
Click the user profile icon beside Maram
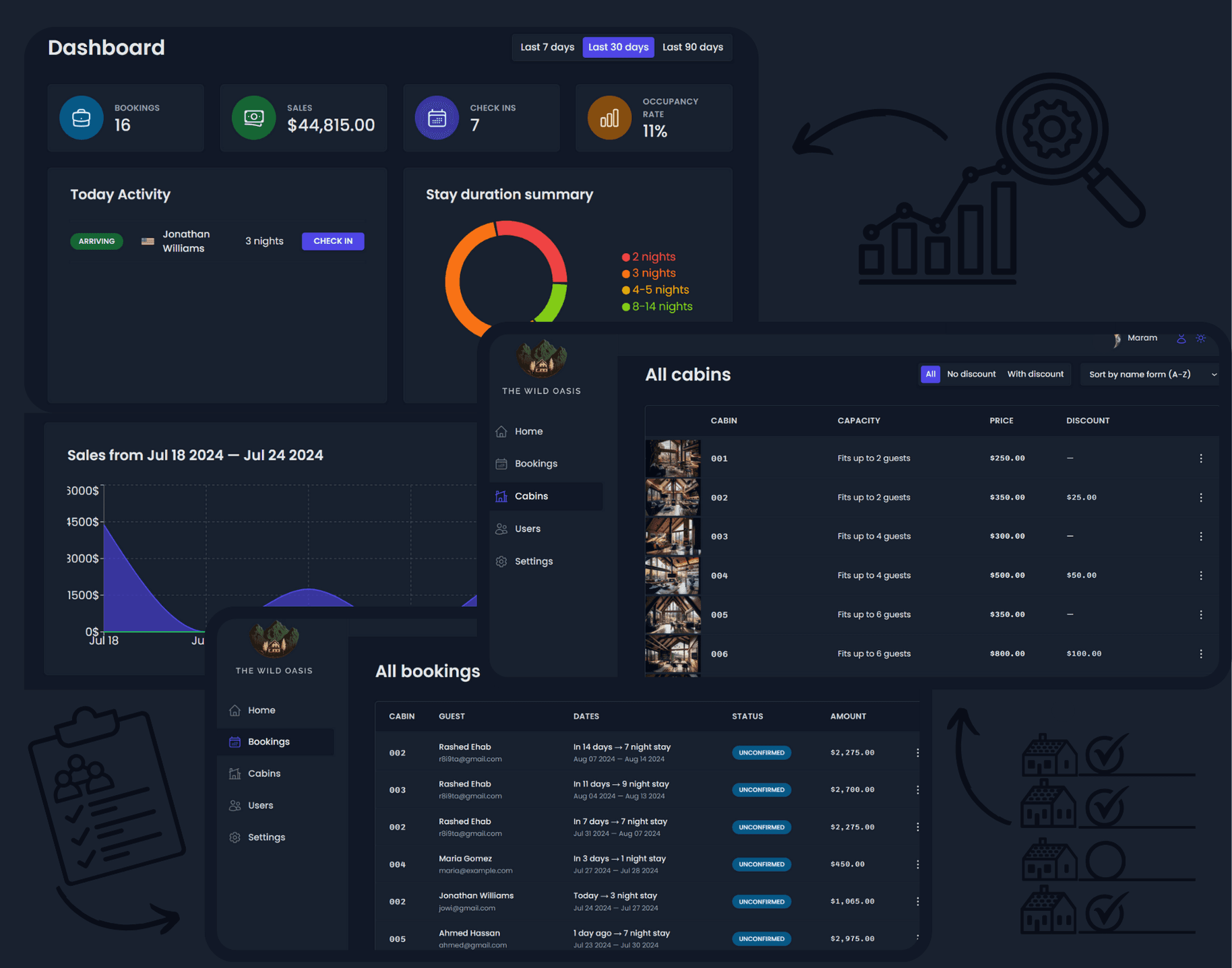tap(1181, 338)
